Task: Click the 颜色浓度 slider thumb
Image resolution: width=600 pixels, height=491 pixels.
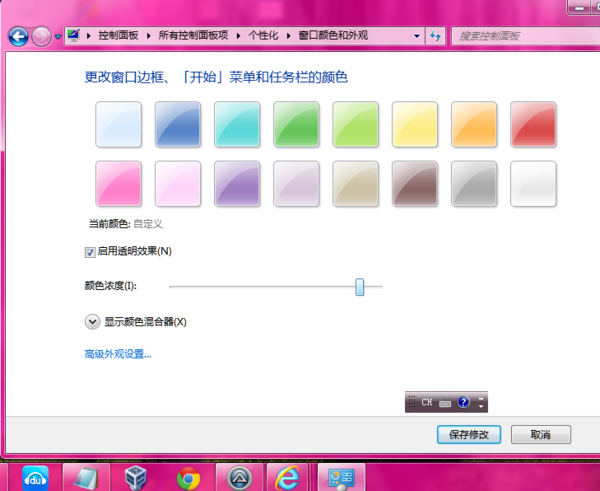Action: 359,287
